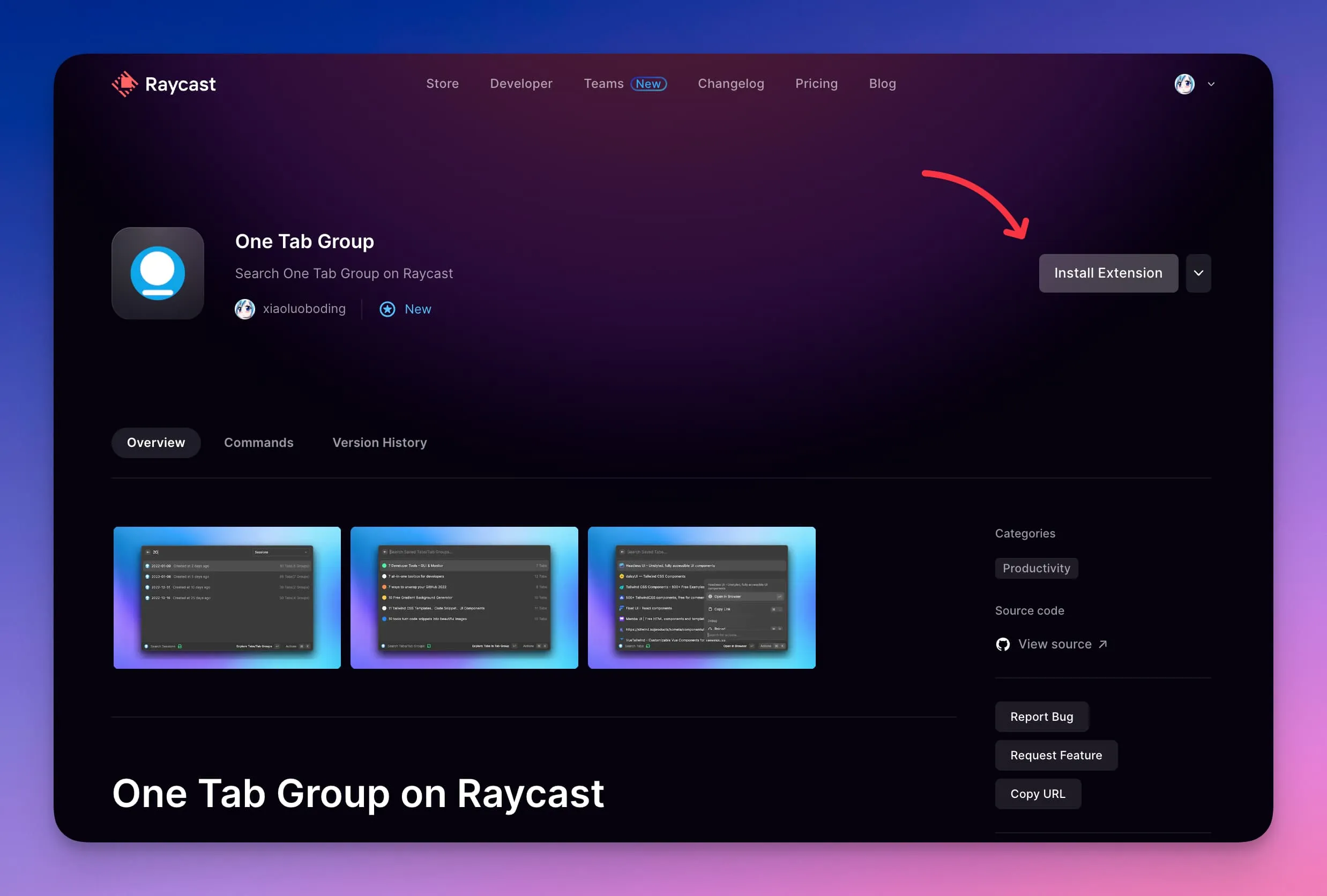This screenshot has height=896, width=1327.
Task: Open the Version History tab
Action: click(379, 443)
